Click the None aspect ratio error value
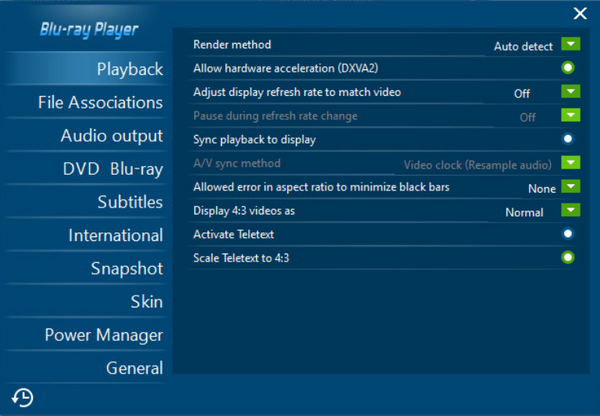This screenshot has height=416, width=600. tap(542, 189)
